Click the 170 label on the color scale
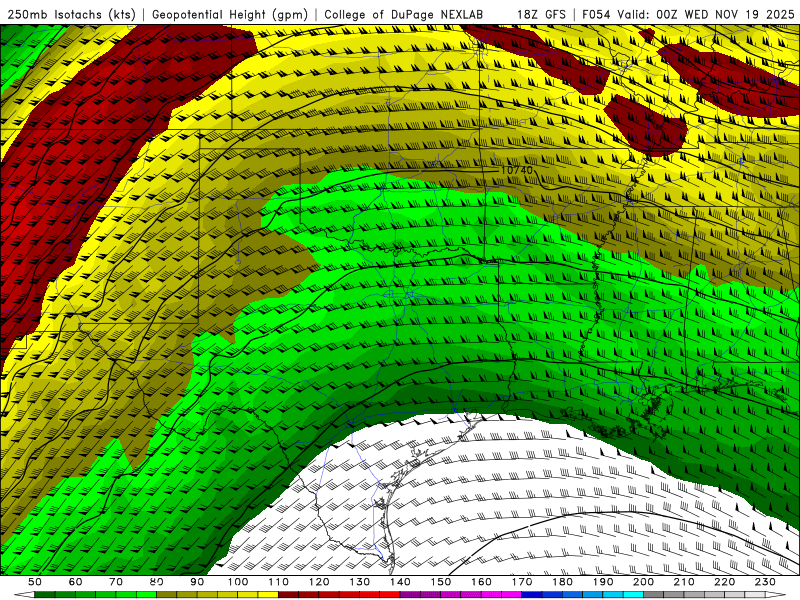800x600 pixels. click(x=522, y=582)
